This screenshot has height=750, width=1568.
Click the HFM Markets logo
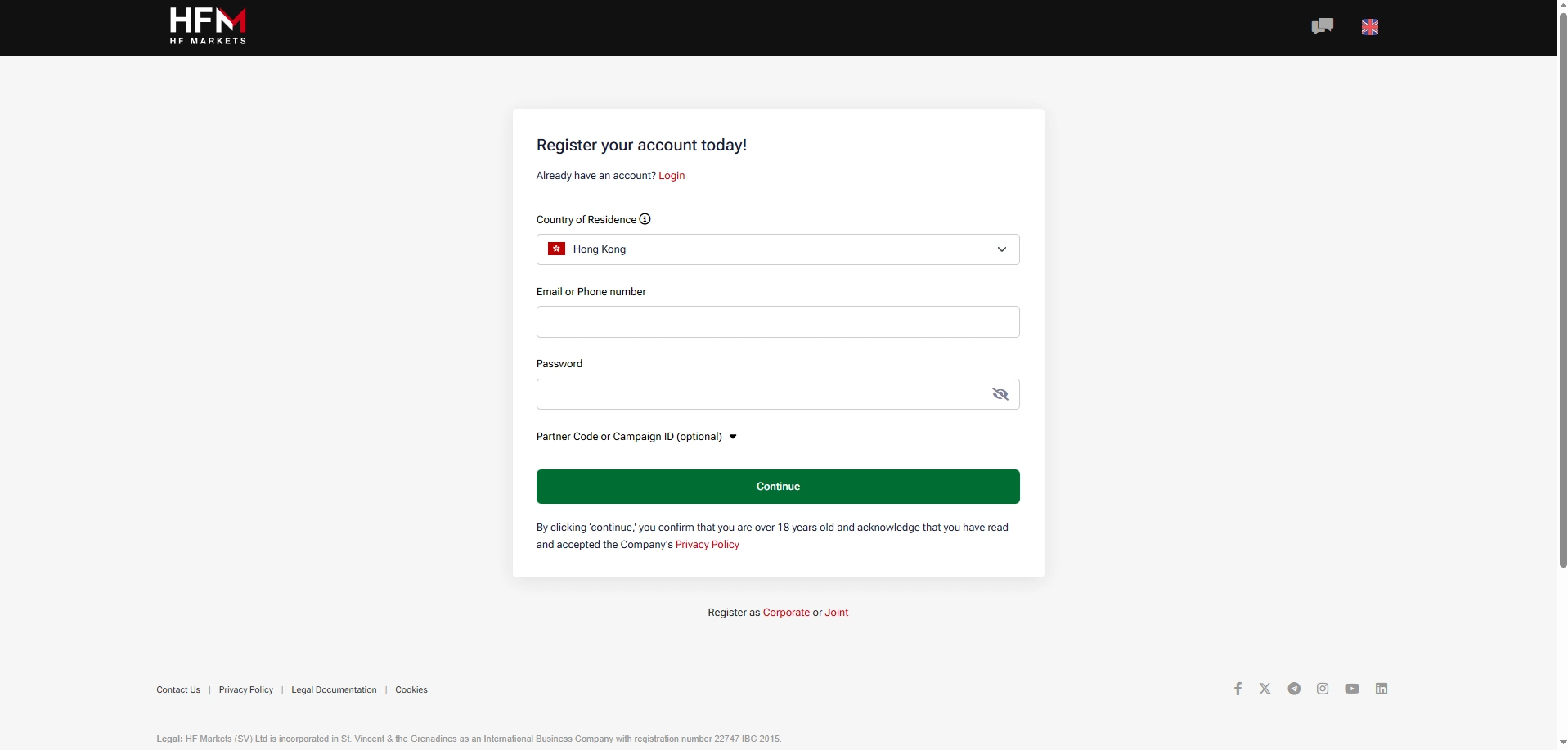pyautogui.click(x=207, y=25)
